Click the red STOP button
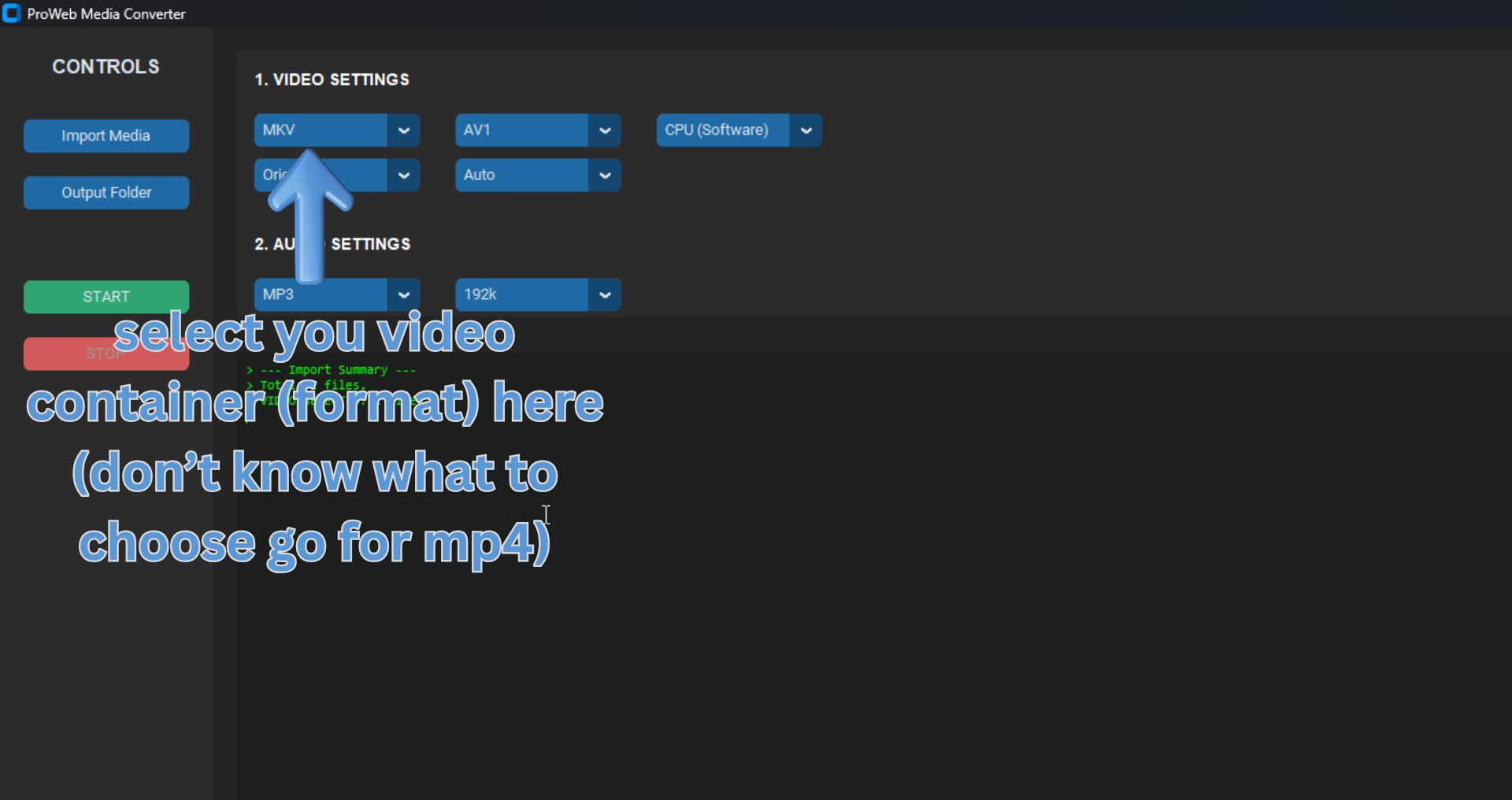Viewport: 1512px width, 800px height. tap(106, 354)
